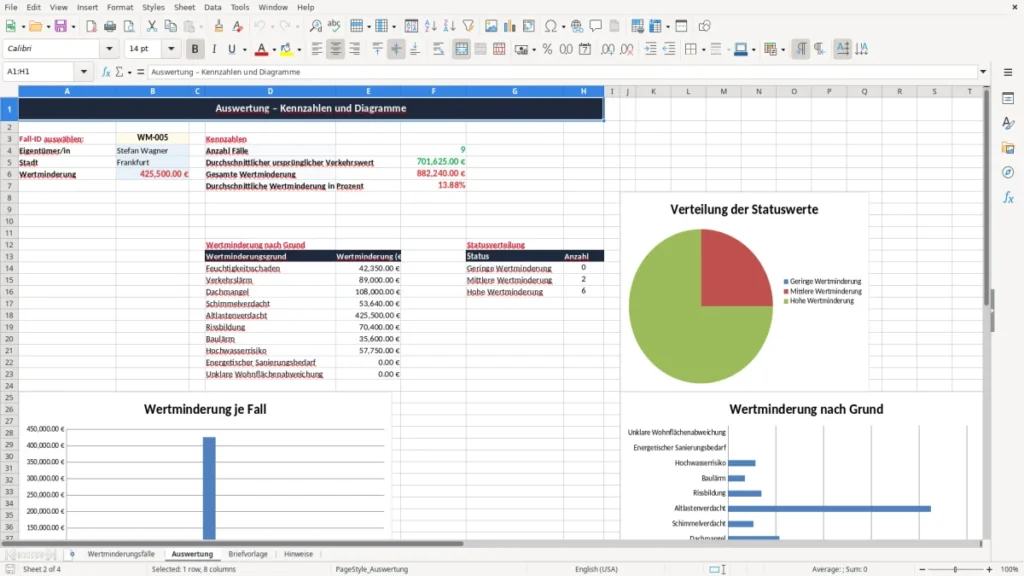Open the sidebar Navigator panel
This screenshot has height=576, width=1024.
(x=1008, y=172)
